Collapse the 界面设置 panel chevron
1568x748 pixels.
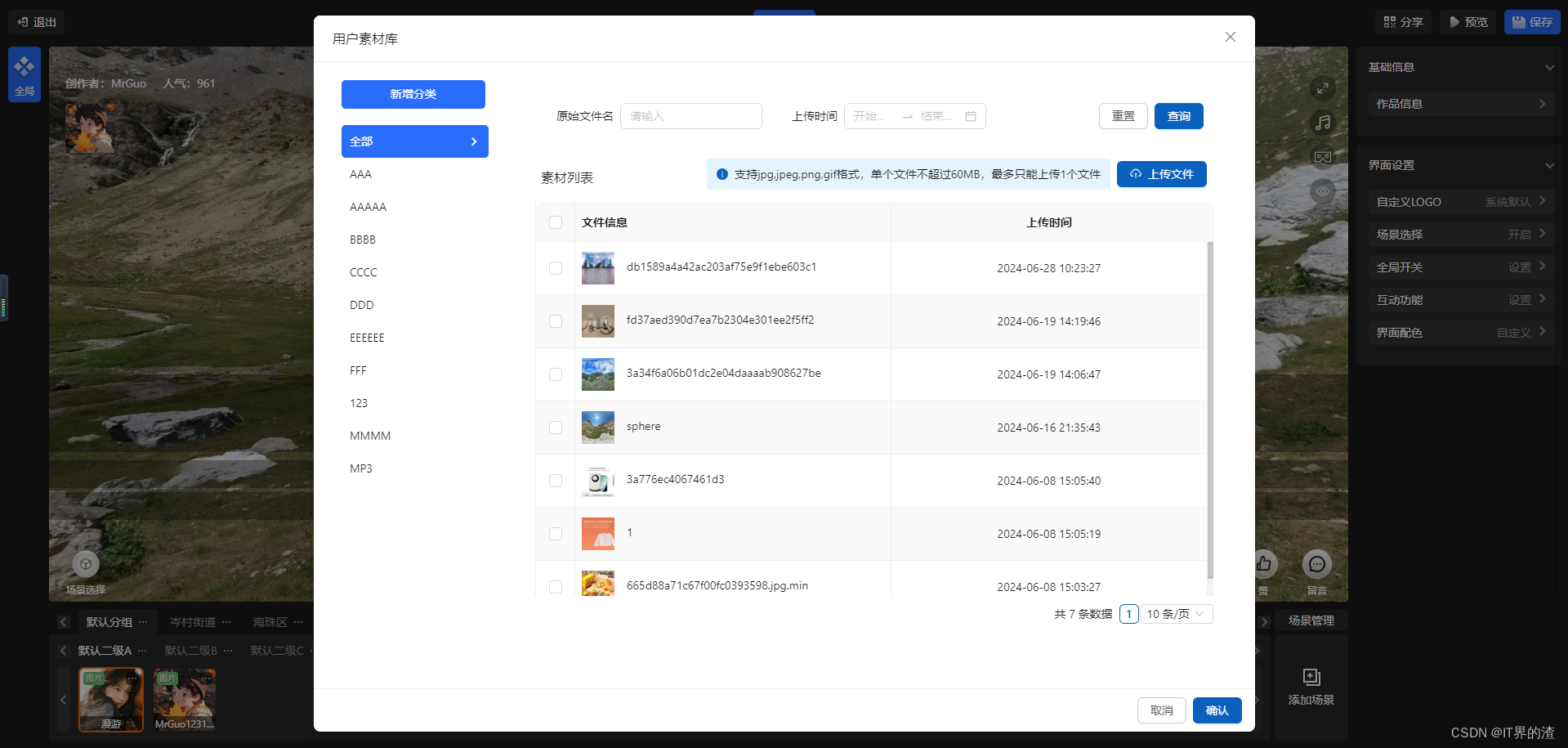click(1549, 165)
